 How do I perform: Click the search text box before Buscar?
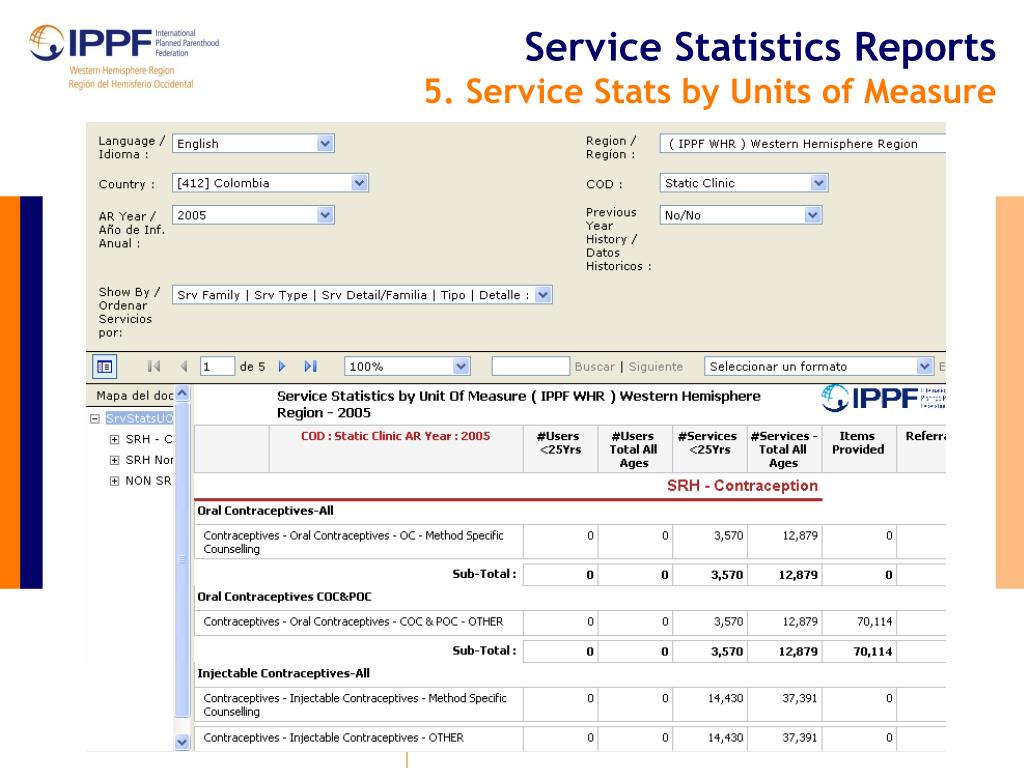click(531, 366)
